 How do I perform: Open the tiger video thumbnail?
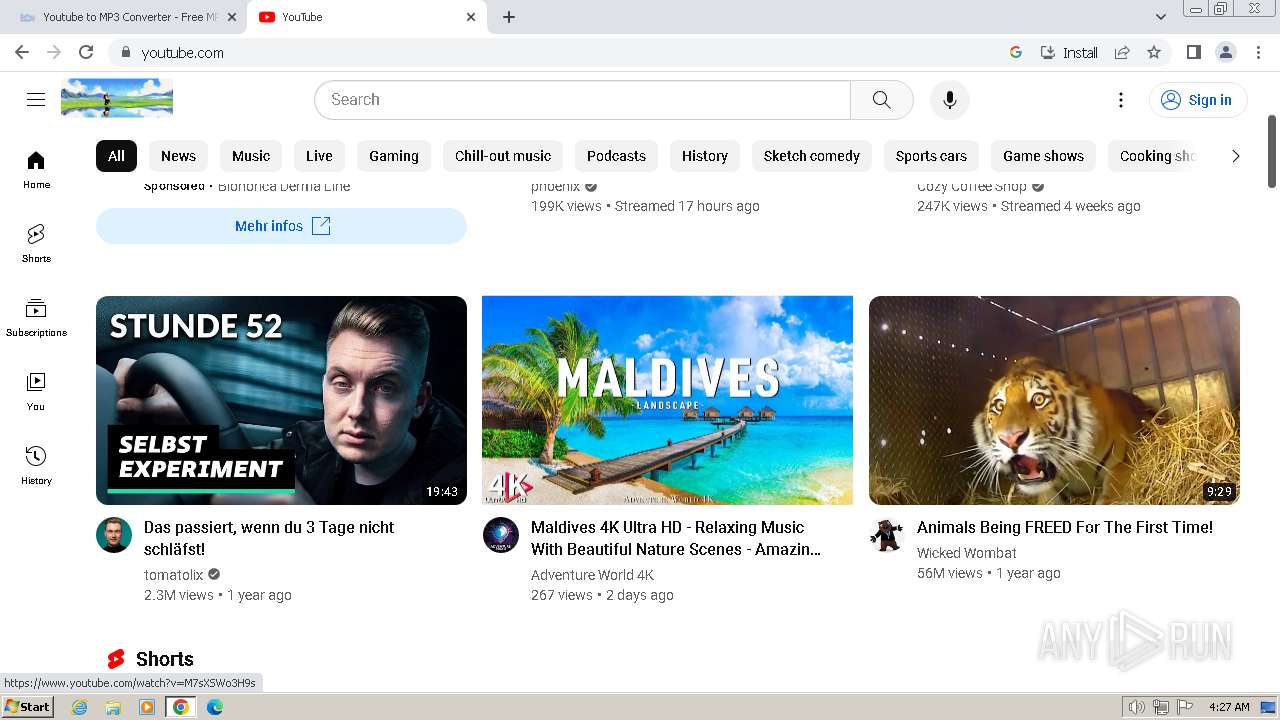coord(1054,400)
